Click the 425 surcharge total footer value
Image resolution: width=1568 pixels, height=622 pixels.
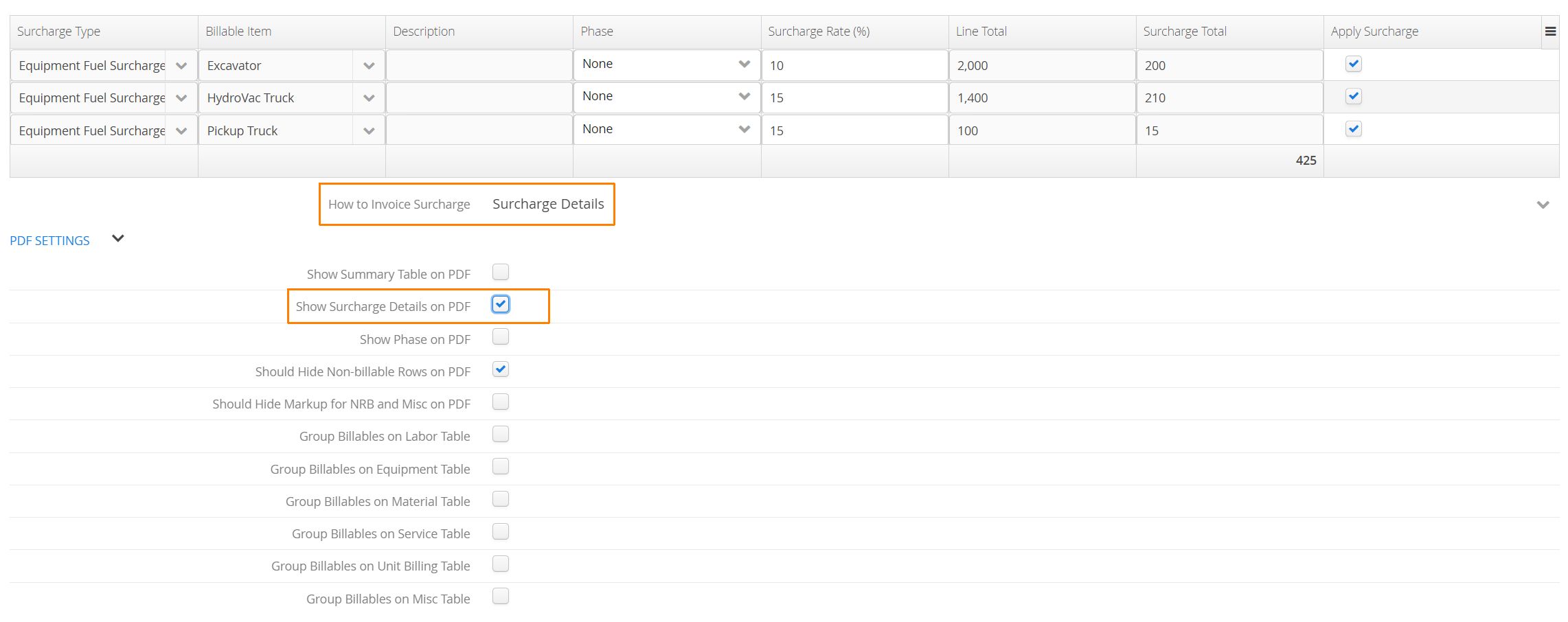point(1306,161)
